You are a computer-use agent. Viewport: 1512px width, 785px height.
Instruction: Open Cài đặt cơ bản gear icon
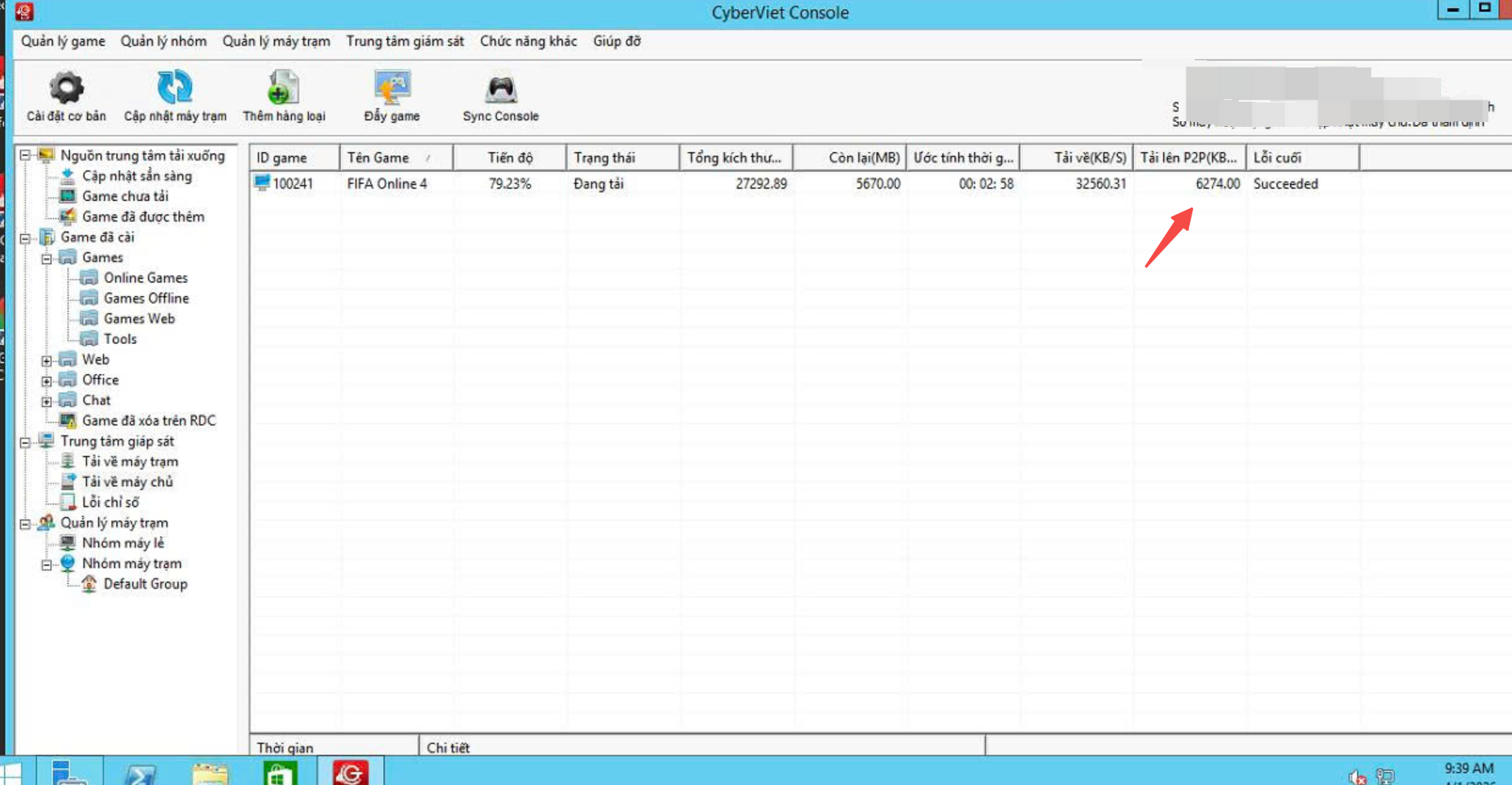click(66, 88)
